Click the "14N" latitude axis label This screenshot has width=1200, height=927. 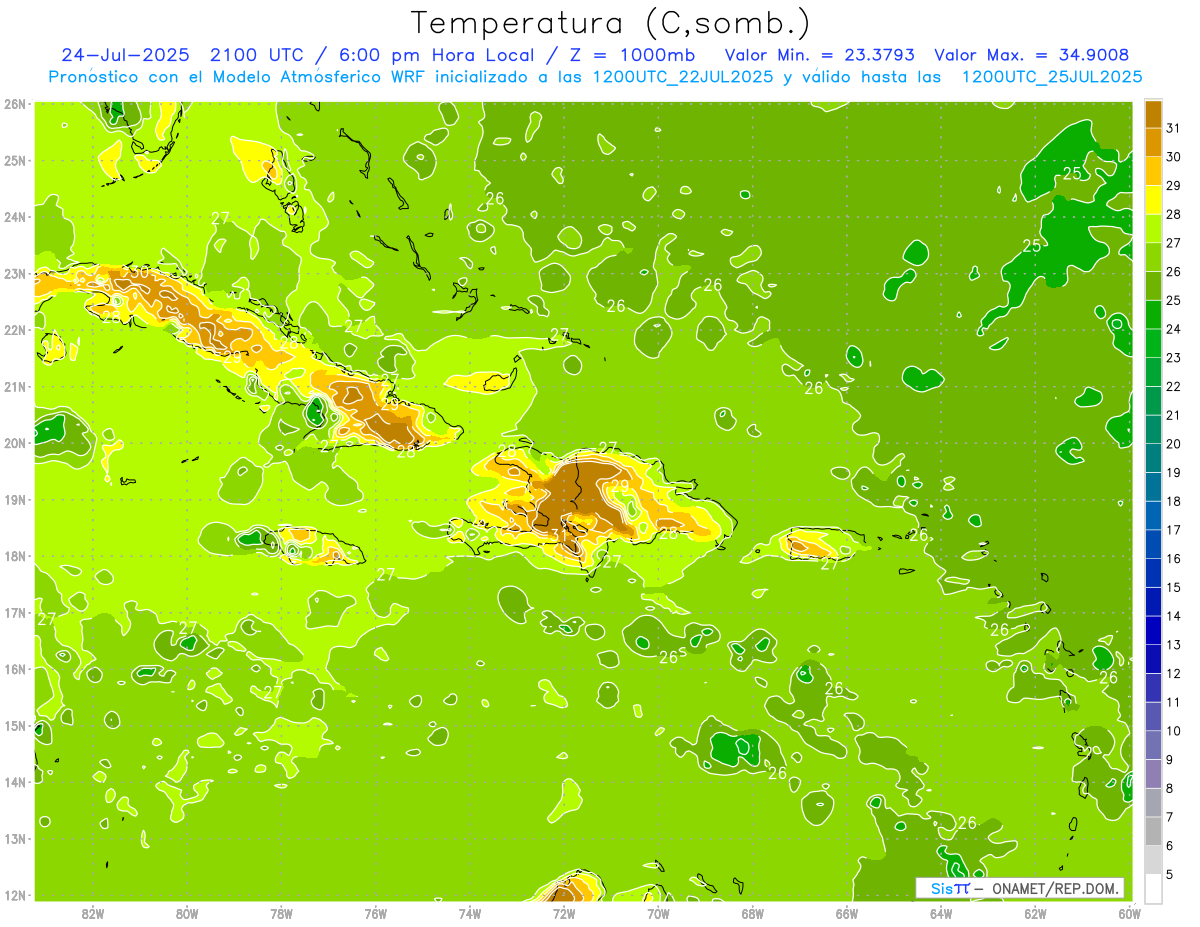click(x=14, y=782)
